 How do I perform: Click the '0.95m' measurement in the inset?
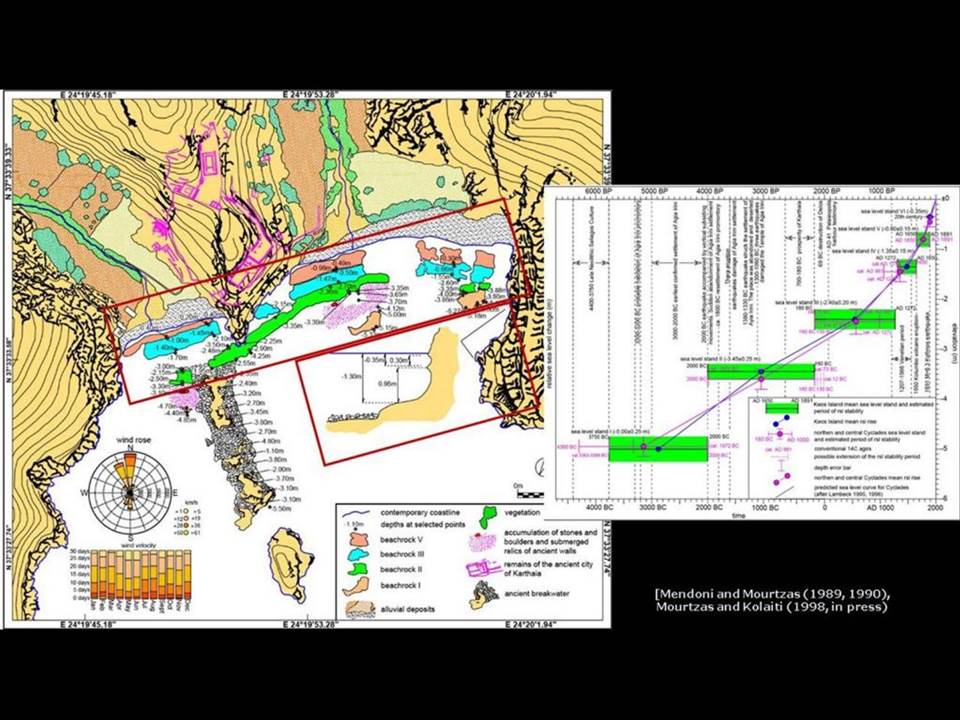(x=387, y=383)
